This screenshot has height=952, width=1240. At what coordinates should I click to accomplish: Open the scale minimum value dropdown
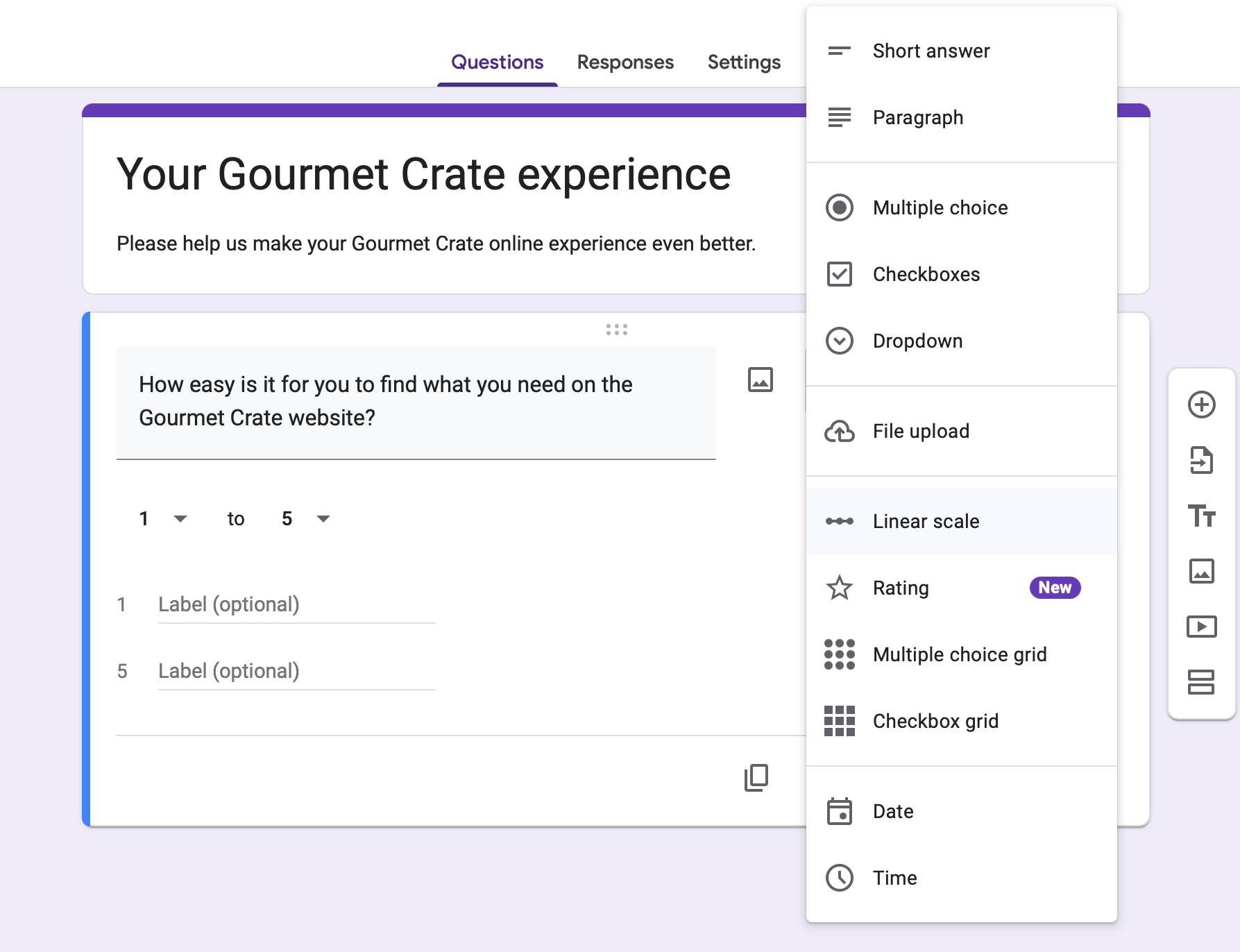coord(163,518)
